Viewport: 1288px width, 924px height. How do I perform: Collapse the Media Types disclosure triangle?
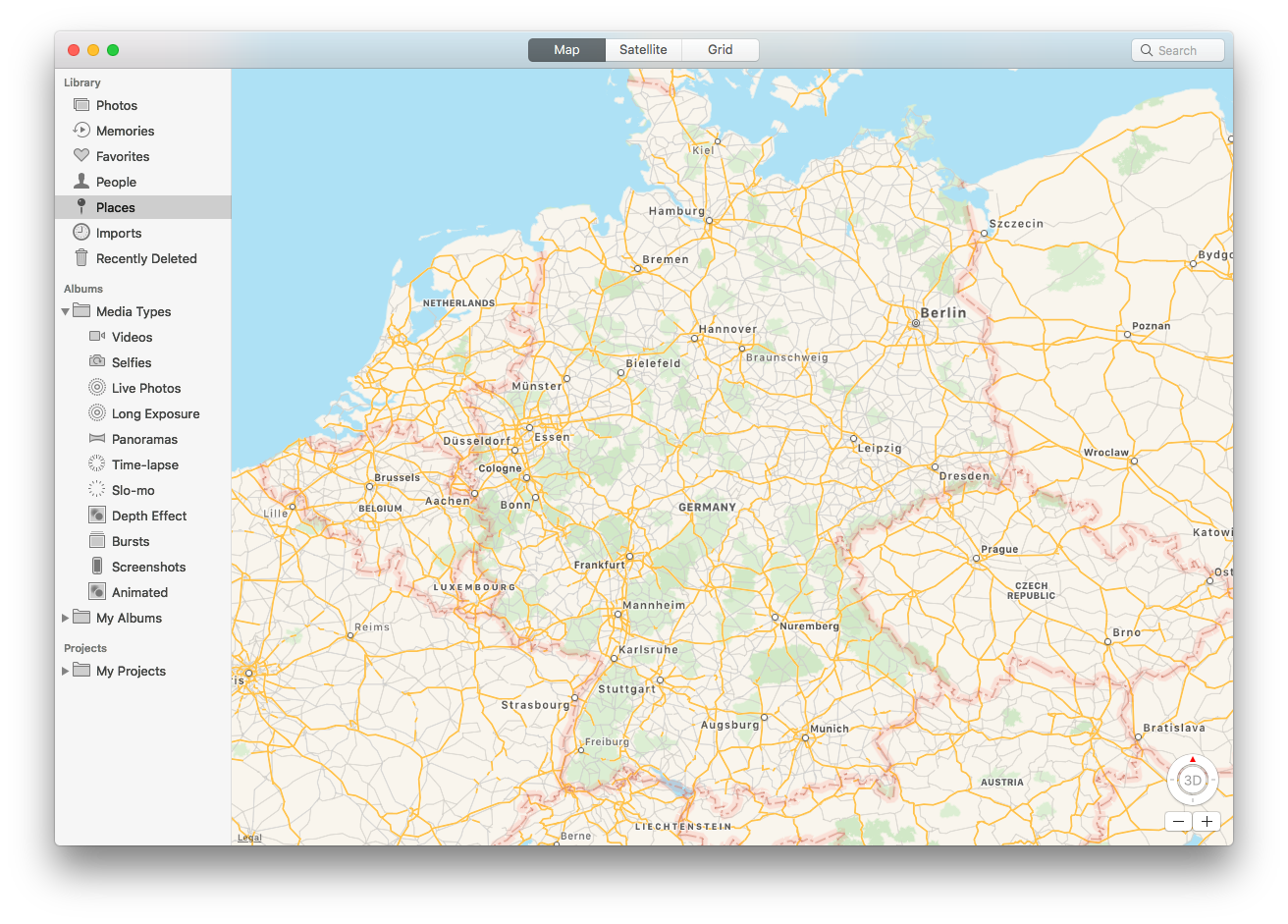[66, 311]
